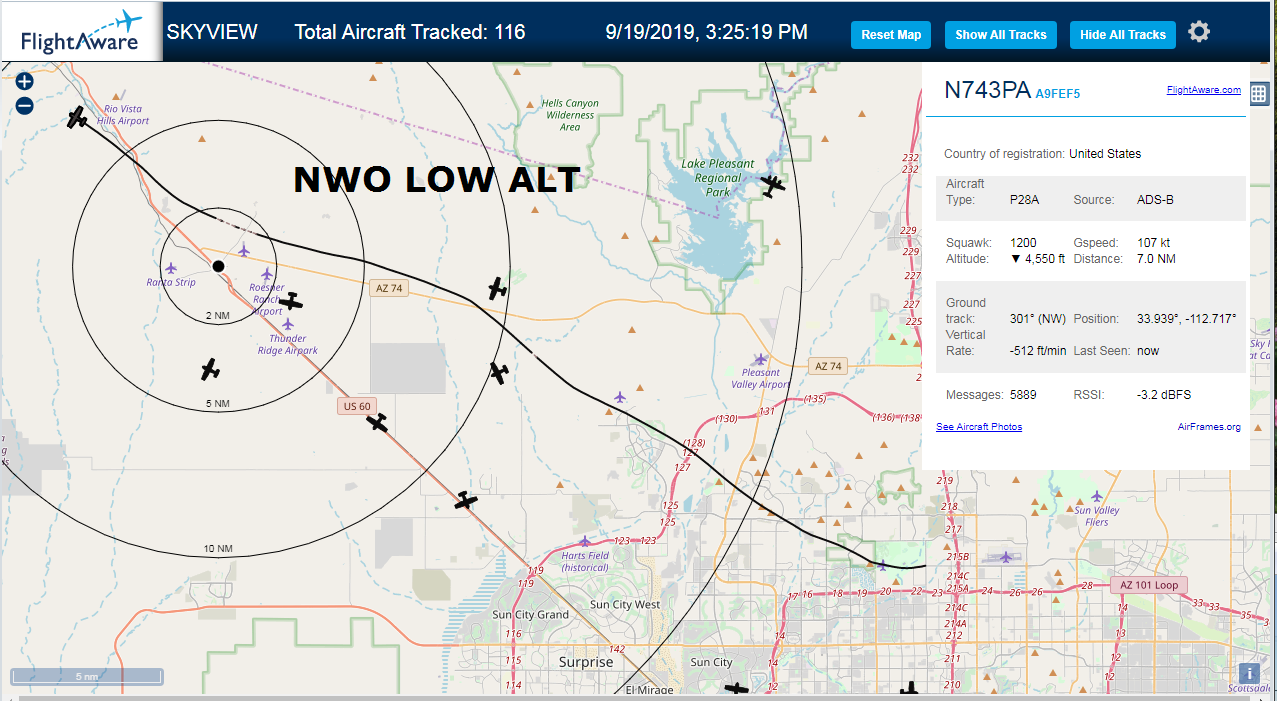Viewport: 1277px width, 701px height.
Task: Click the Surprise city label
Action: coord(586,662)
